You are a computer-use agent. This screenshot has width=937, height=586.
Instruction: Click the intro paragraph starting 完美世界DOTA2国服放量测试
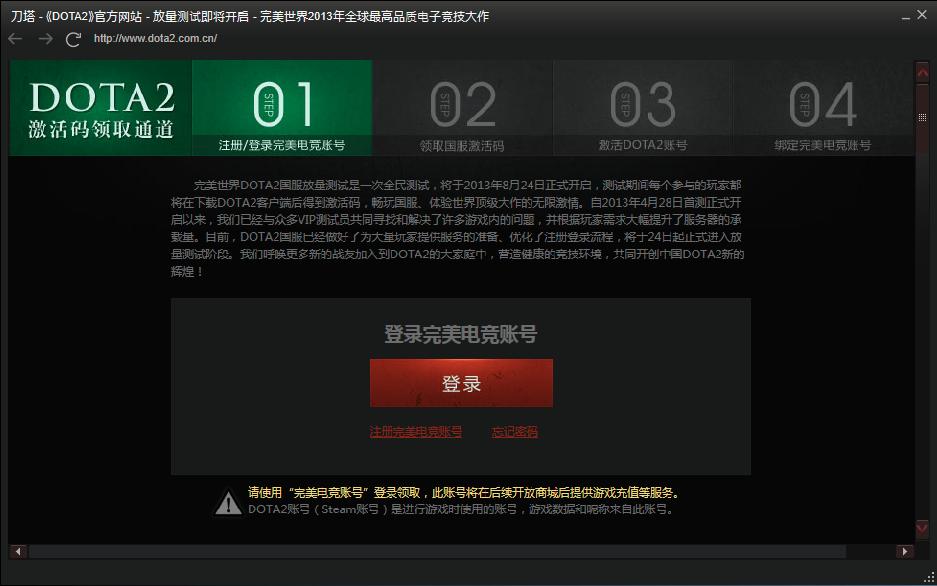point(457,228)
